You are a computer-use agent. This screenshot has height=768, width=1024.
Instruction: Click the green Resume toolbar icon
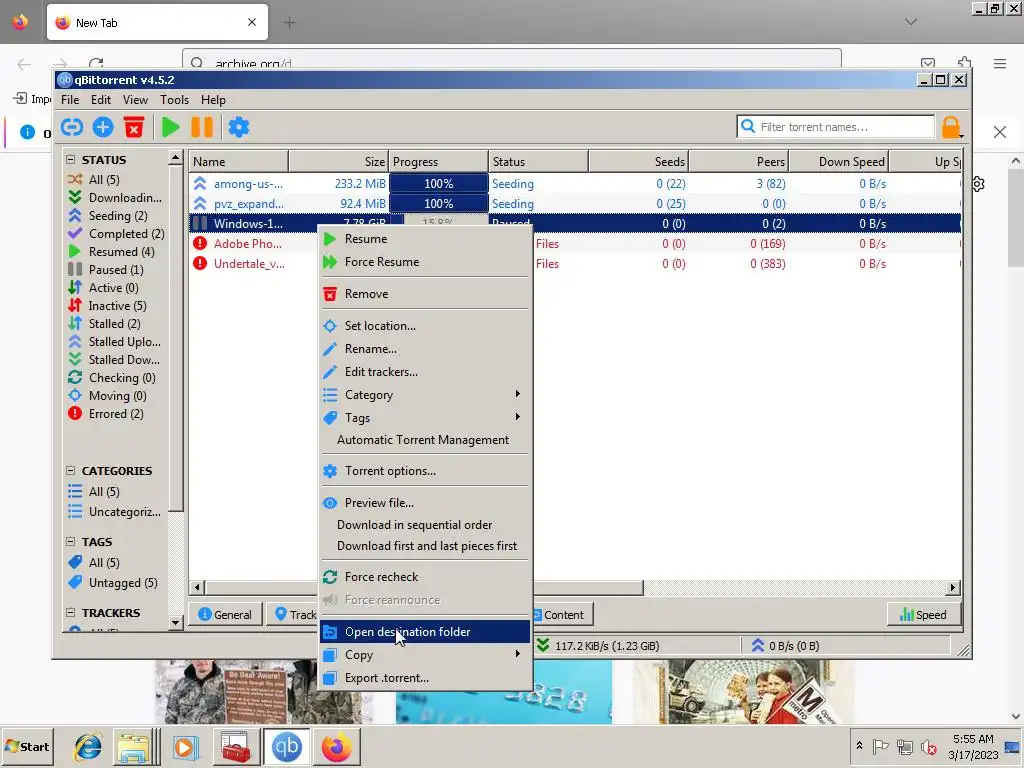click(x=170, y=127)
